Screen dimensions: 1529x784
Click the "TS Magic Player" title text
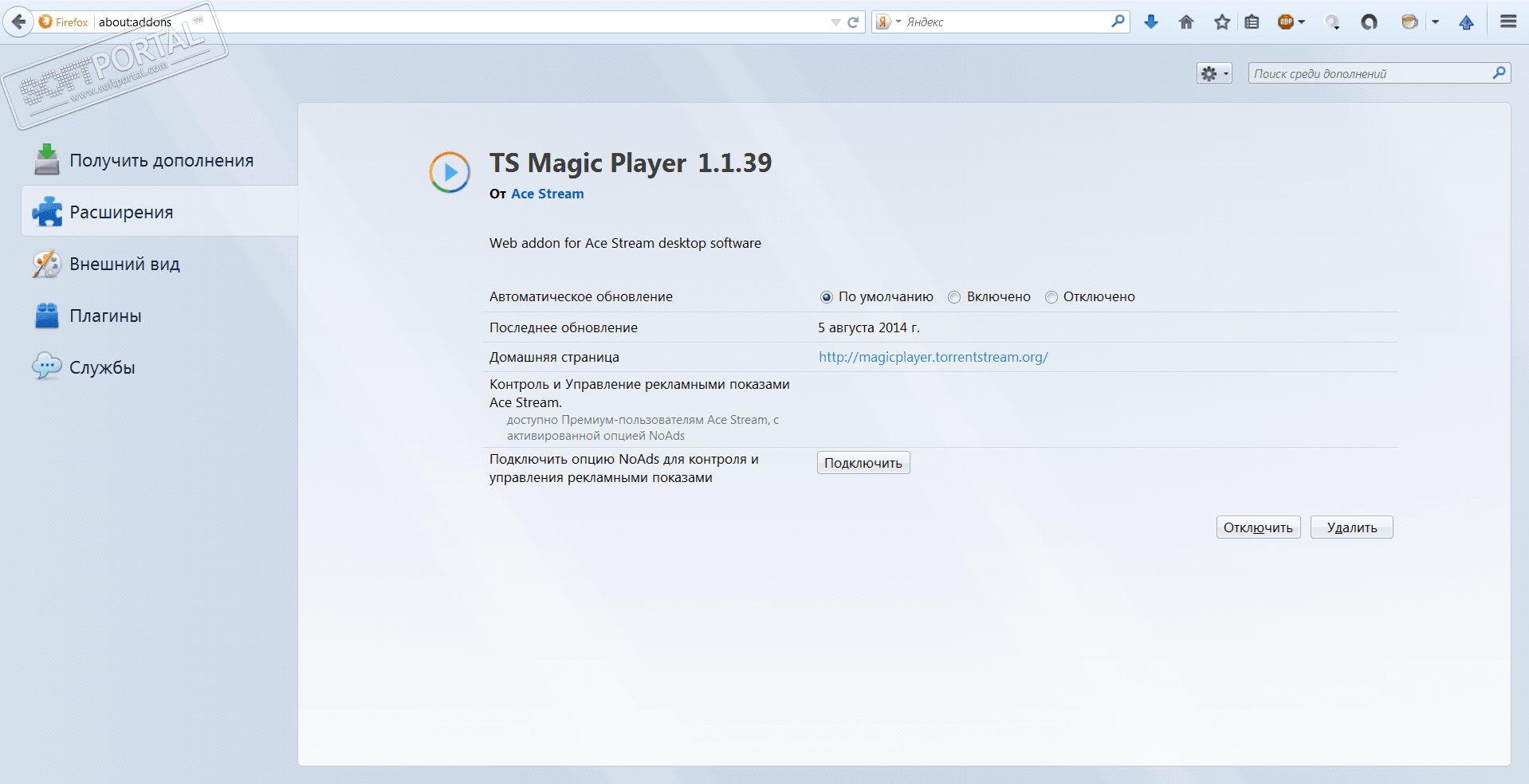point(588,163)
